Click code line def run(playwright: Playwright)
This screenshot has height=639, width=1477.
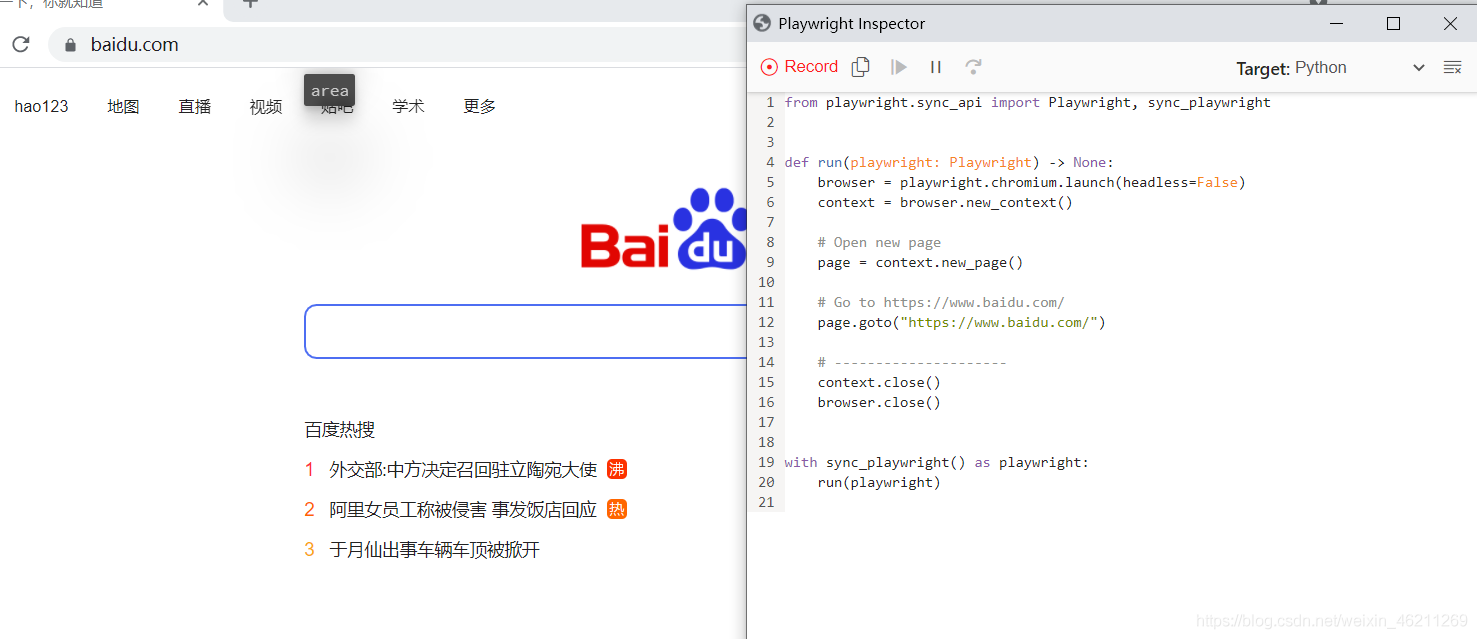tap(949, 162)
